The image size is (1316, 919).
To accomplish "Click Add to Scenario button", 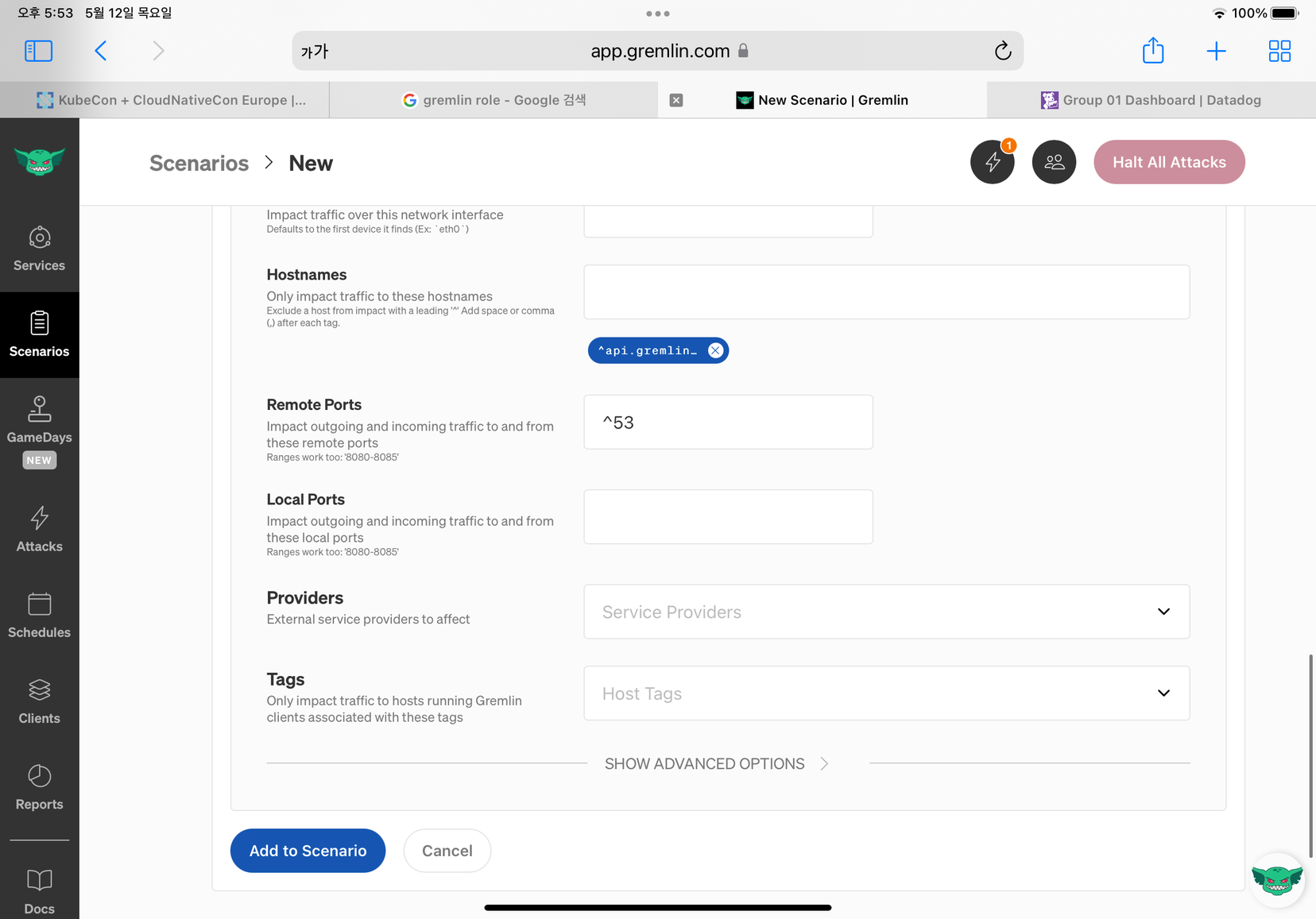I will (x=308, y=851).
